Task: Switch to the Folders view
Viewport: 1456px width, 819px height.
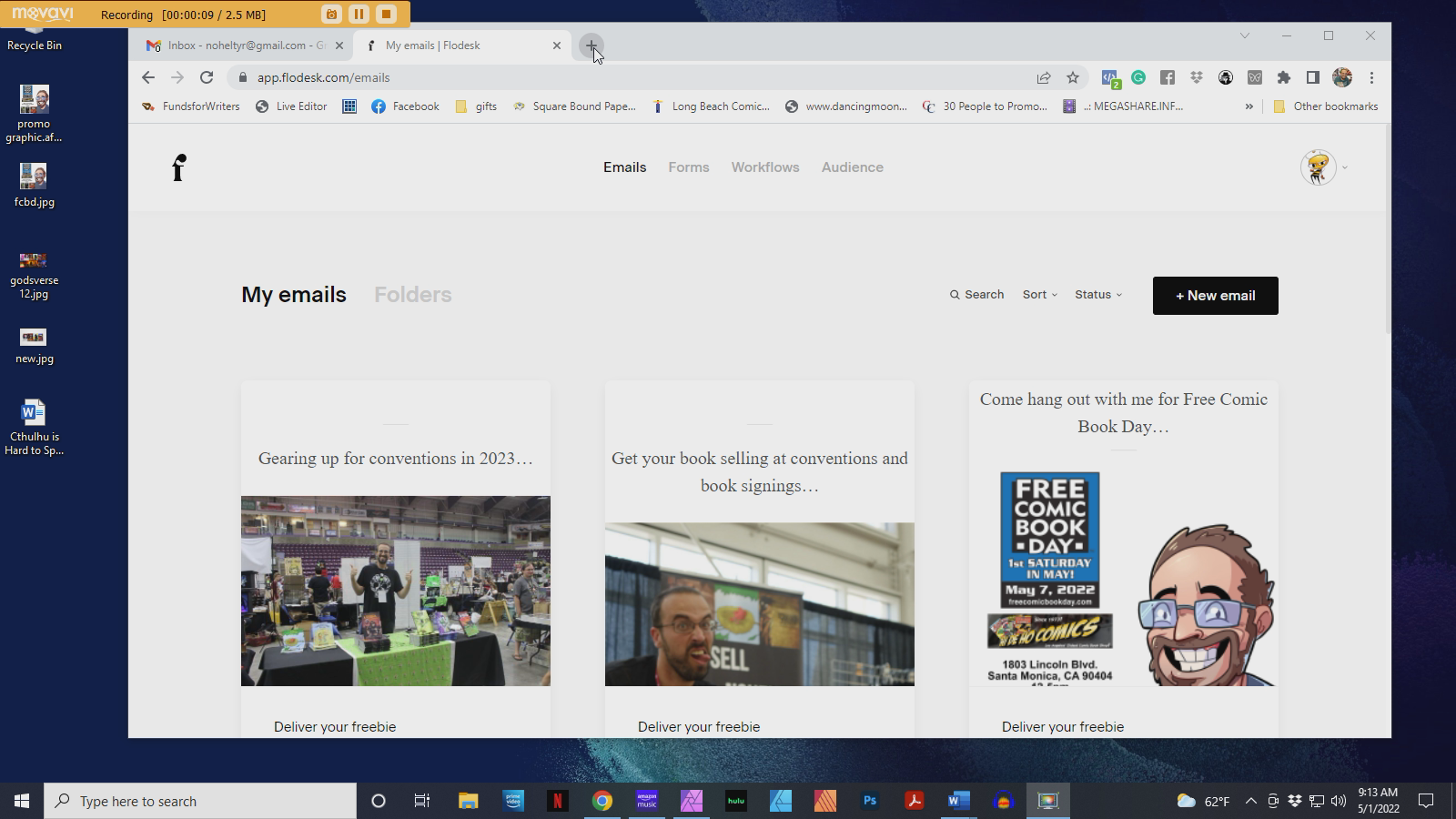Action: [412, 295]
